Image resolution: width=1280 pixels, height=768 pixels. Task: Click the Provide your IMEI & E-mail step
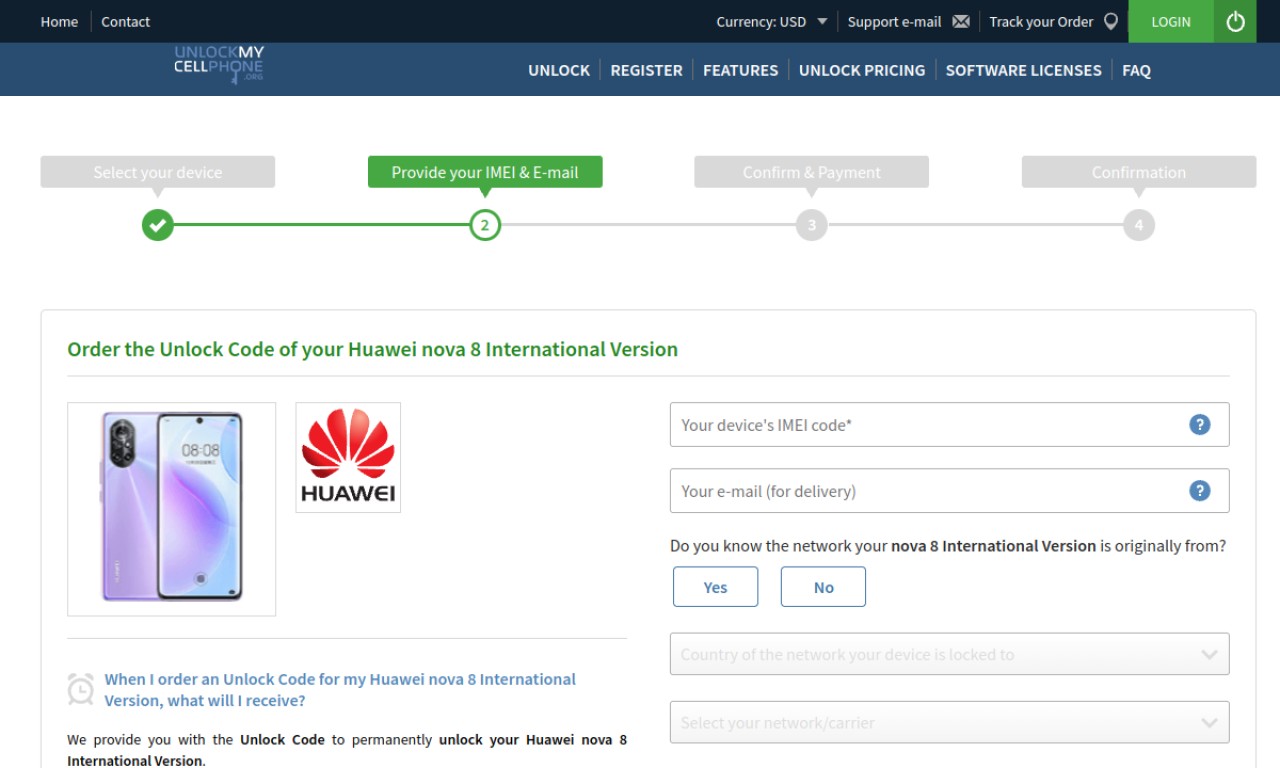tap(485, 172)
